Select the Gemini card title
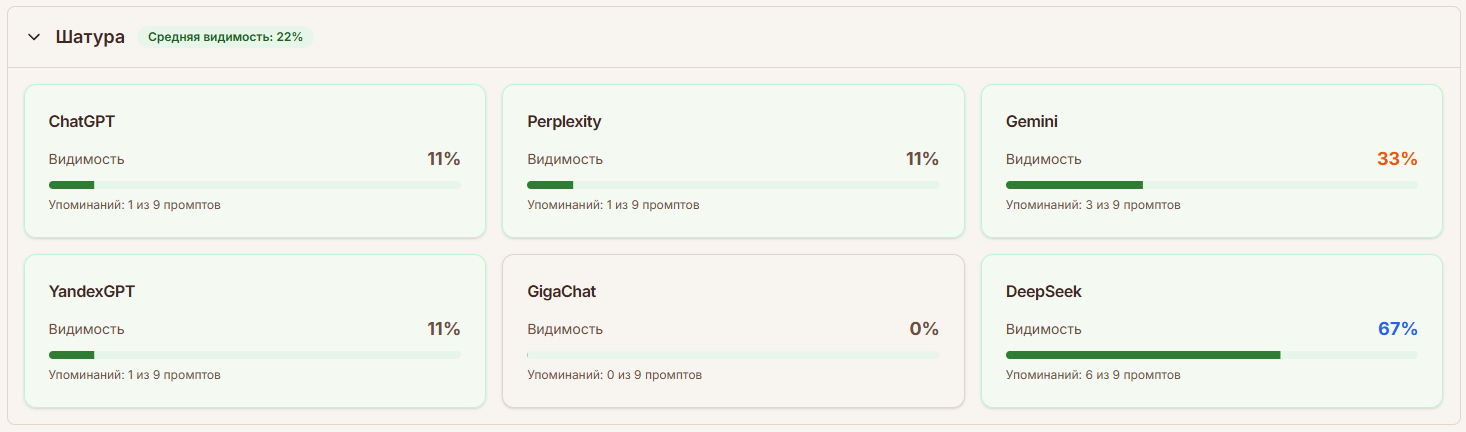This screenshot has height=432, width=1466. tap(1031, 122)
